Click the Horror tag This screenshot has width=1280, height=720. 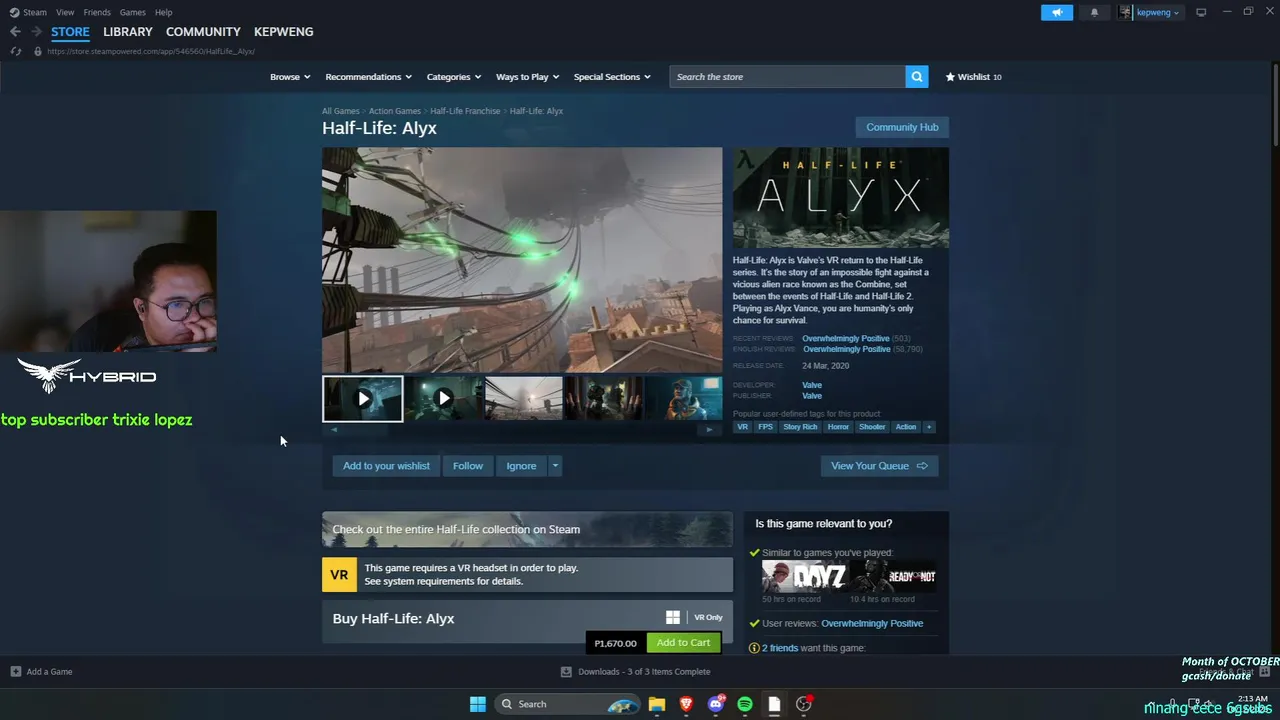pos(838,427)
